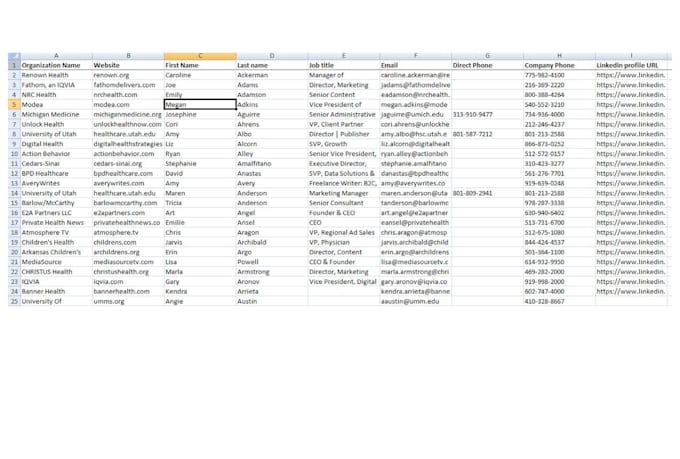Select the 'Director | Publisher' job title cell
This screenshot has width=680, height=459.
[x=344, y=134]
